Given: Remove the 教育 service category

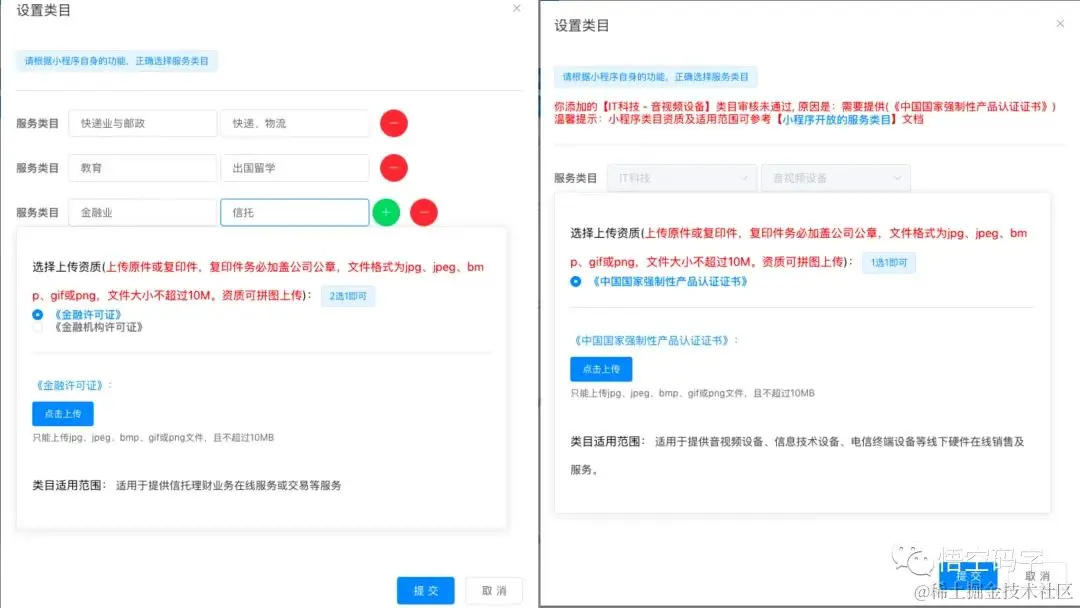Looking at the screenshot, I should tap(393, 167).
